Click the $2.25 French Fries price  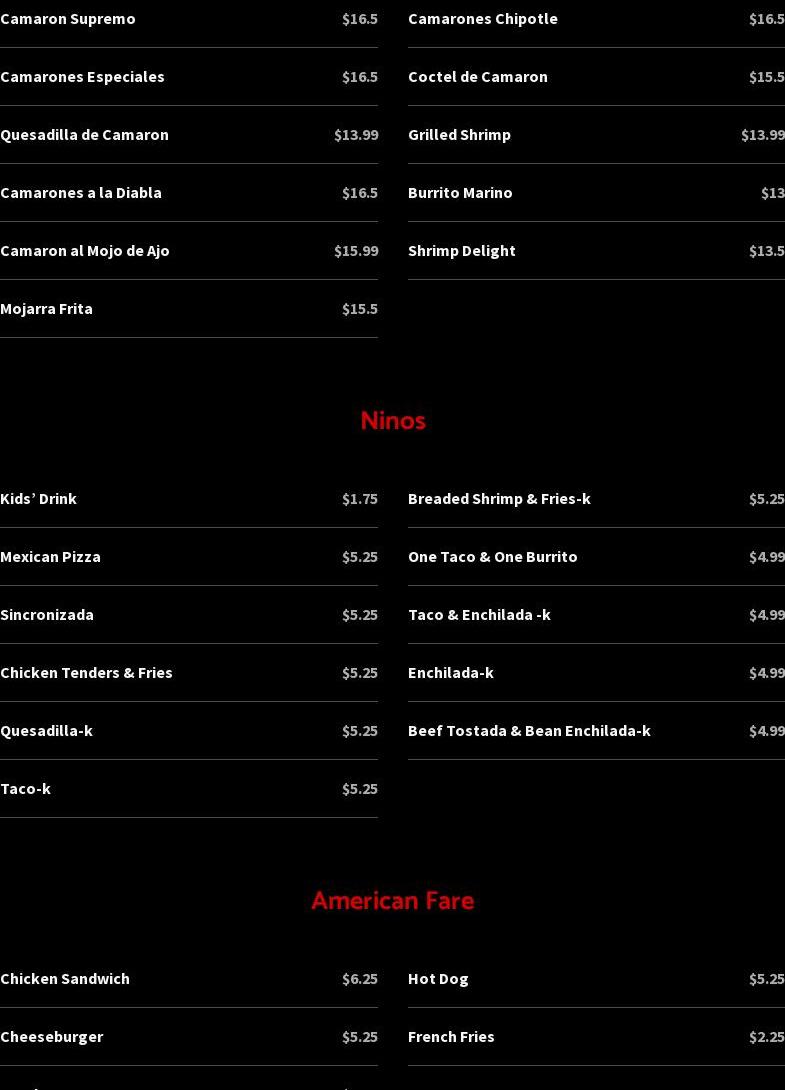click(766, 1037)
